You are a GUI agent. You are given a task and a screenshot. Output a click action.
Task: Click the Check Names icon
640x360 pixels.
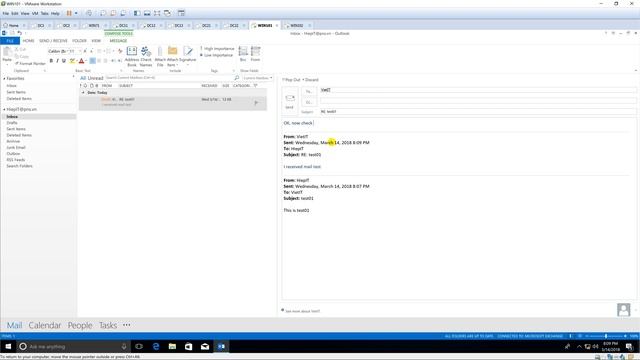(x=146, y=56)
